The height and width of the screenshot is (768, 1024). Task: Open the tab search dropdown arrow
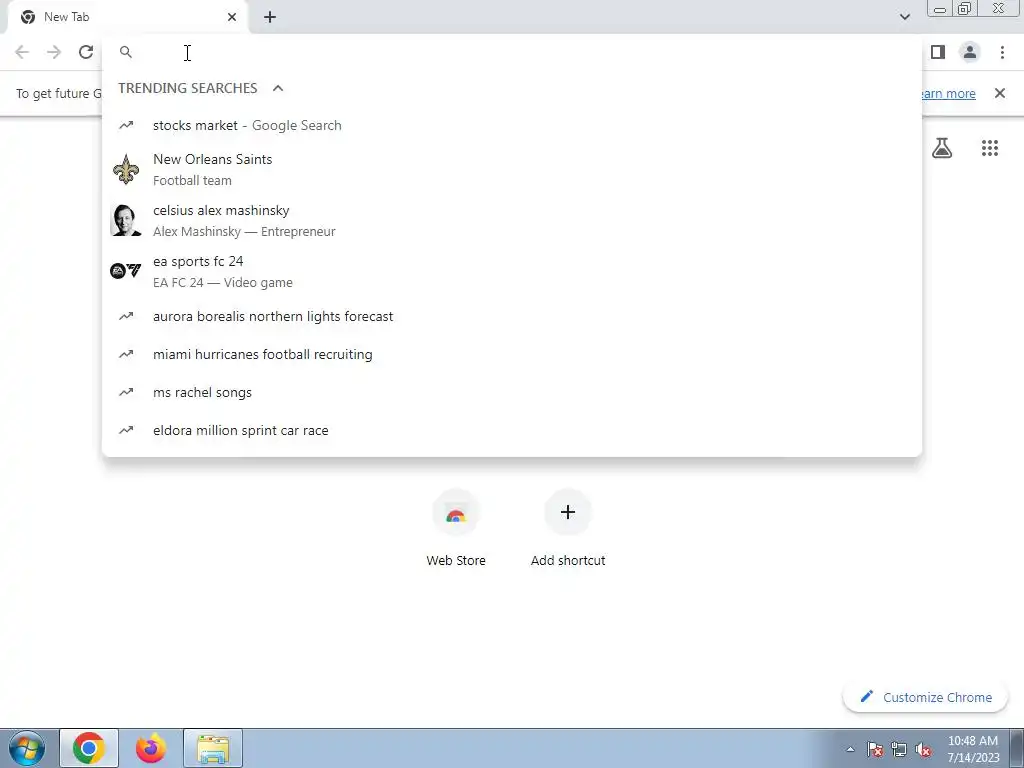click(x=904, y=17)
